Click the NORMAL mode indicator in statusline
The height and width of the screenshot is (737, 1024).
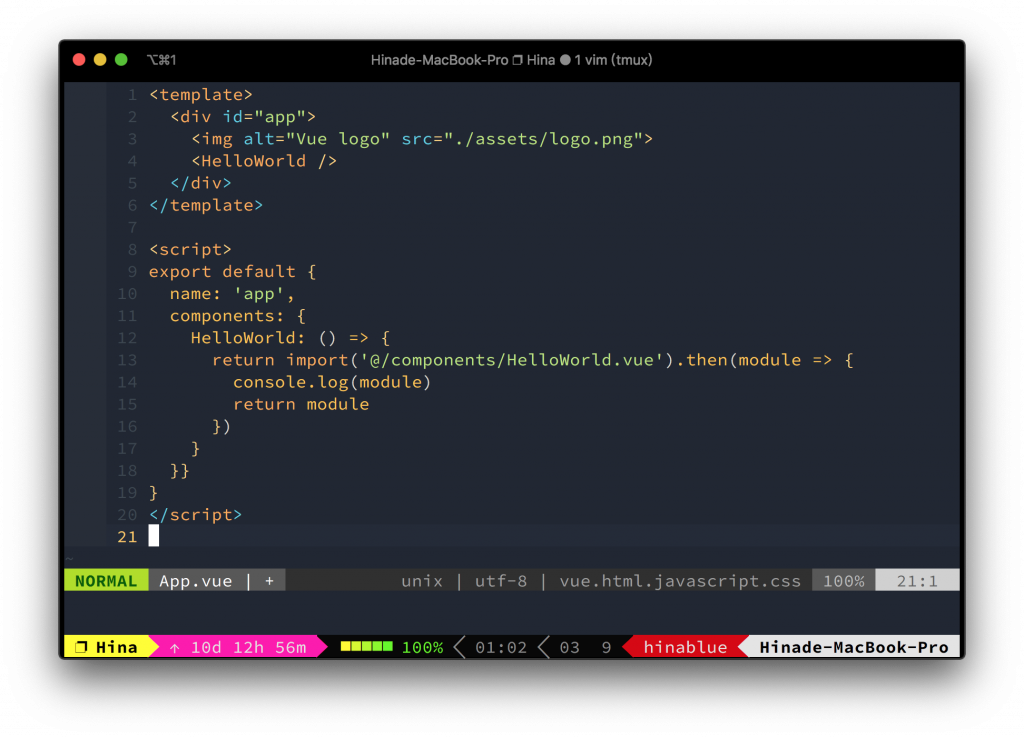tap(106, 580)
